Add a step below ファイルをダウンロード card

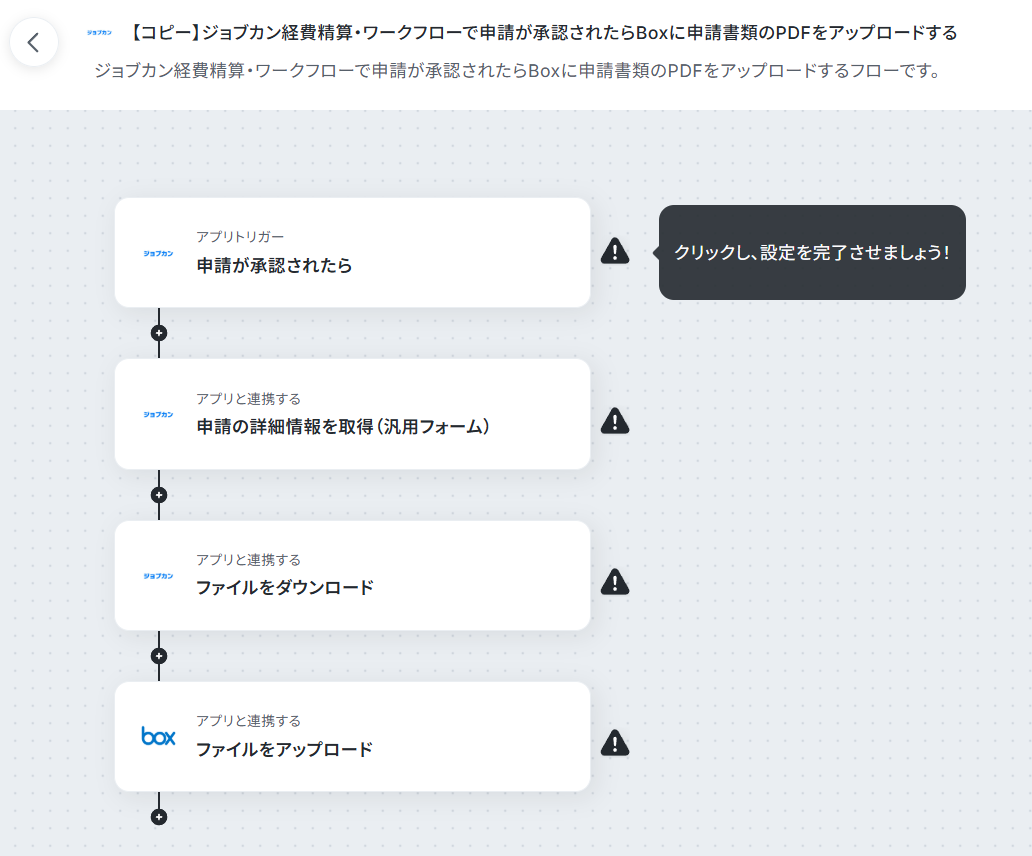[159, 656]
